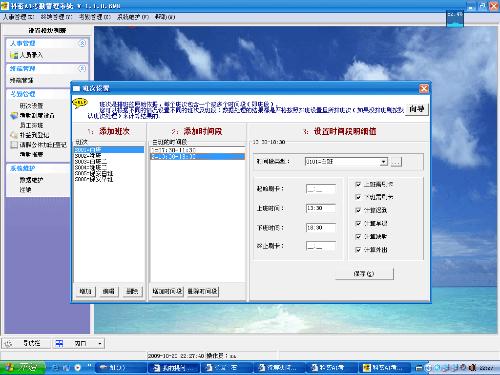
Task: Open the 窗口 dropdown arrow in the bottom toolbar
Action: (x=100, y=343)
